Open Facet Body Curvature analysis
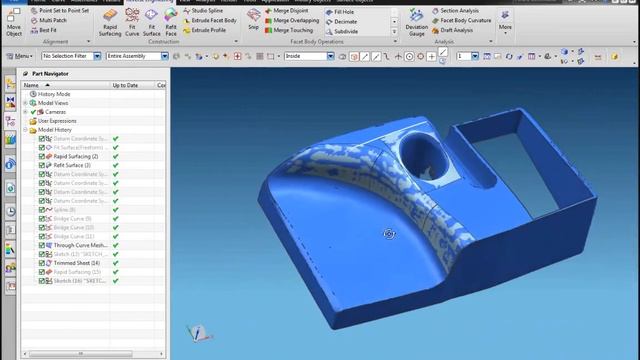The width and height of the screenshot is (640, 360). tap(462, 20)
